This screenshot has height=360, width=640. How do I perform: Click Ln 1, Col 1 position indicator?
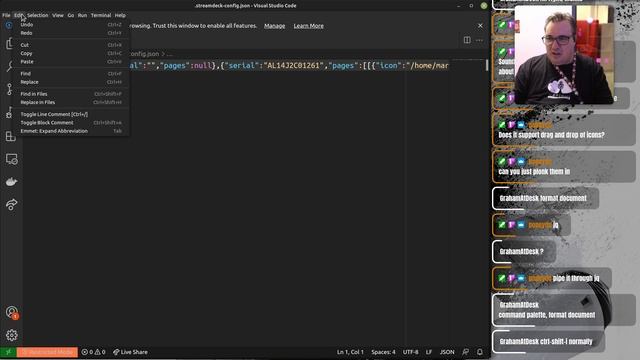[350, 352]
